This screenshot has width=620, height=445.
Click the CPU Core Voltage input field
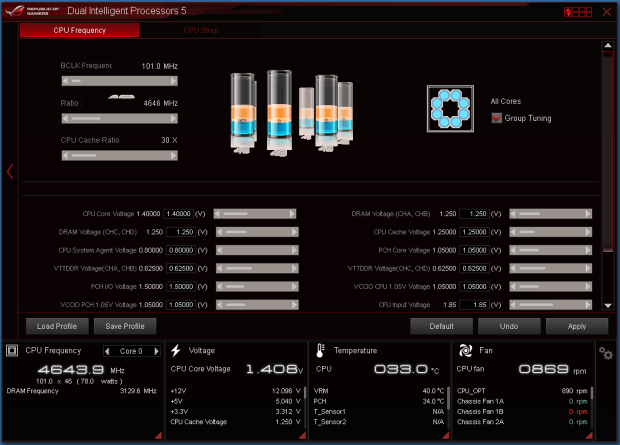(x=178, y=214)
